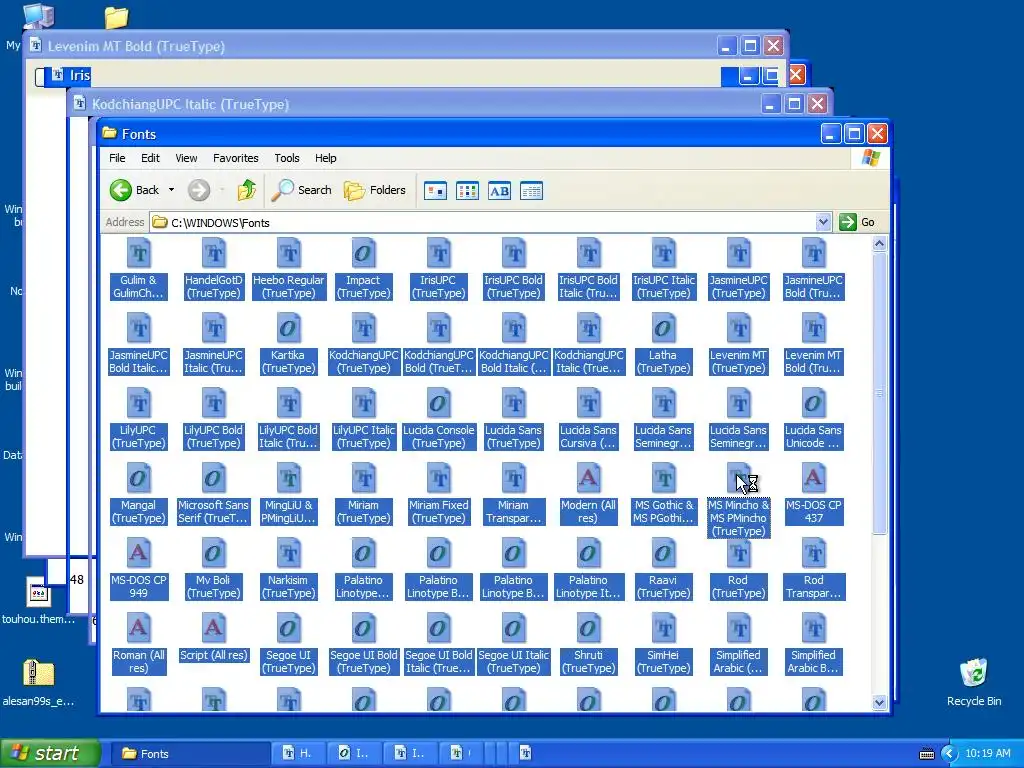Open the File menu
This screenshot has width=1024, height=768.
(117, 158)
